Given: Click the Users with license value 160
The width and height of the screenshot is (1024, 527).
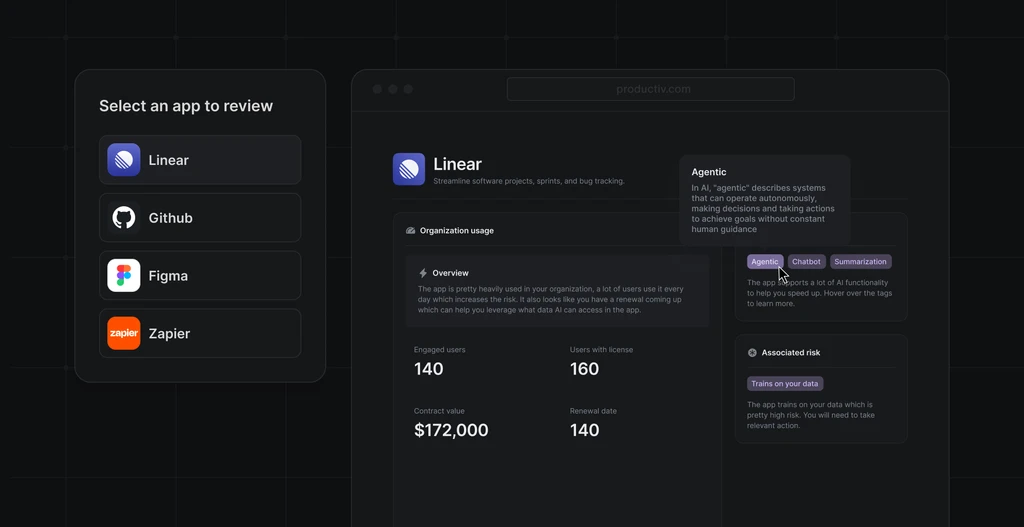Looking at the screenshot, I should coord(584,369).
